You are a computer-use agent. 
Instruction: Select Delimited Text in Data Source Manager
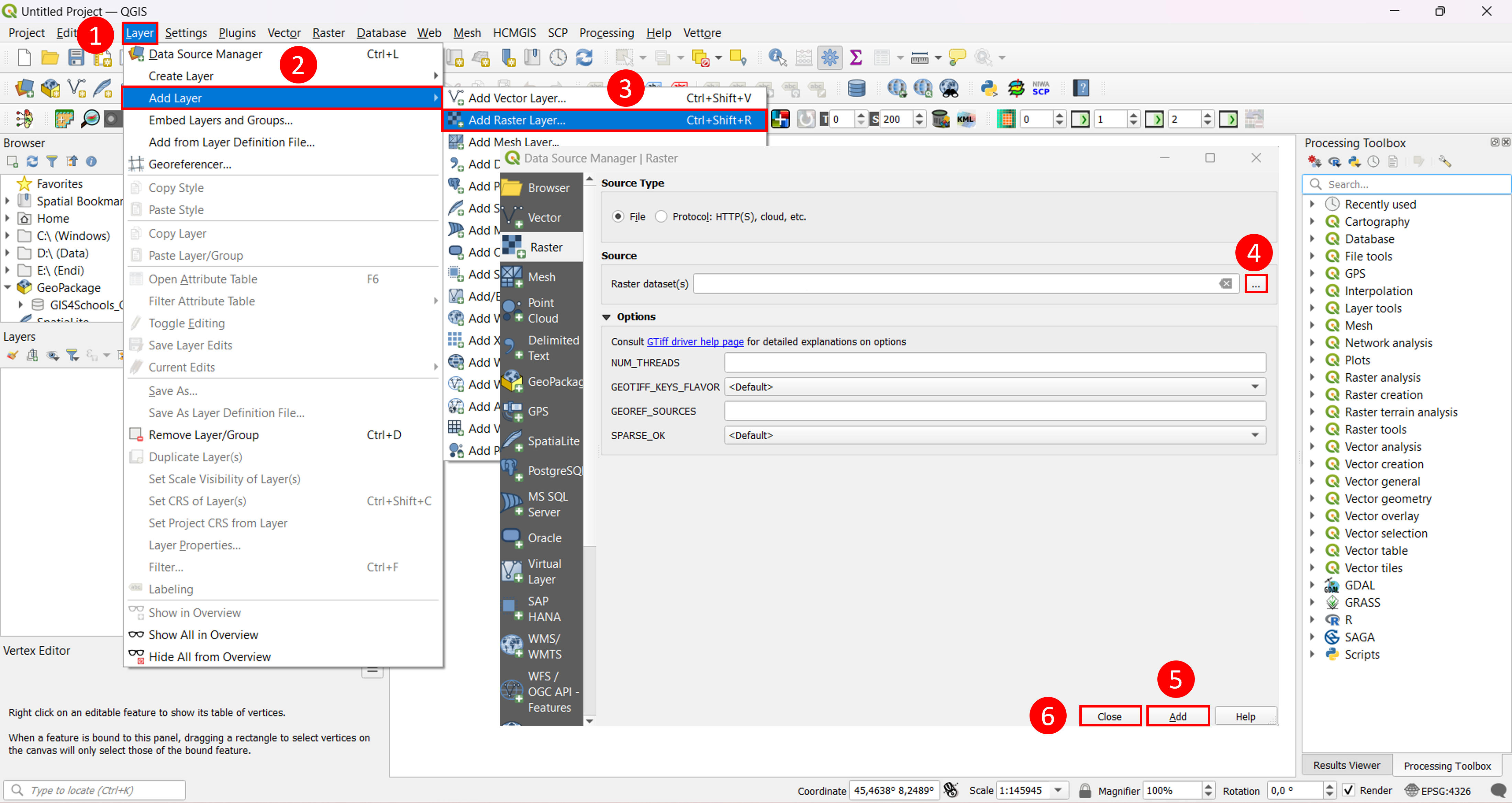(542, 348)
